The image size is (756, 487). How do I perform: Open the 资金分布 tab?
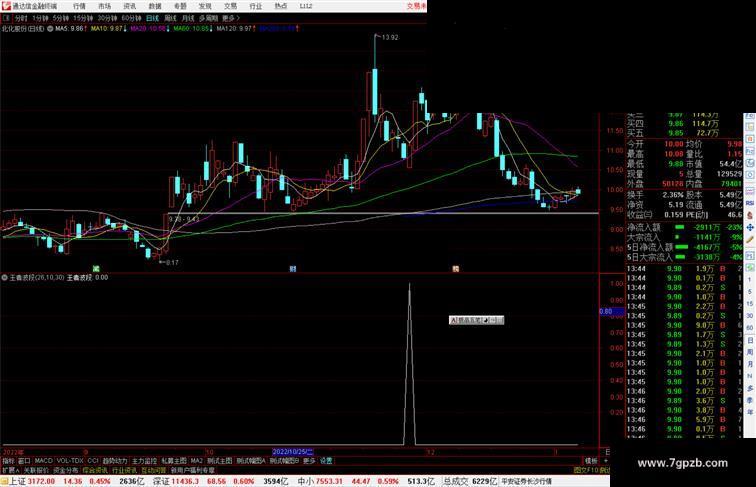pyautogui.click(x=66, y=470)
